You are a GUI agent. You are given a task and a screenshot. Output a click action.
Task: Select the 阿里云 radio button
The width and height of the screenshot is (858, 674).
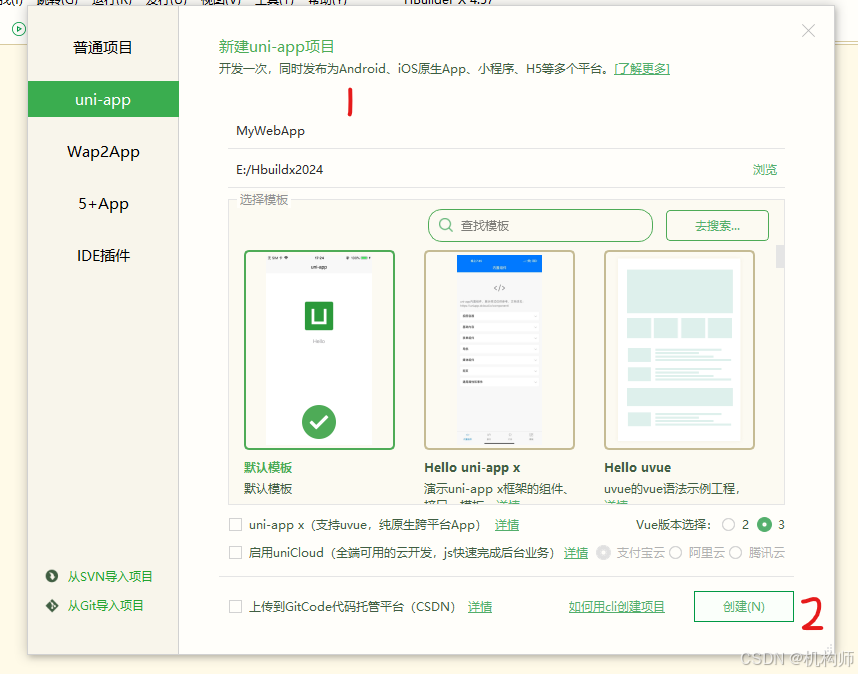[676, 553]
